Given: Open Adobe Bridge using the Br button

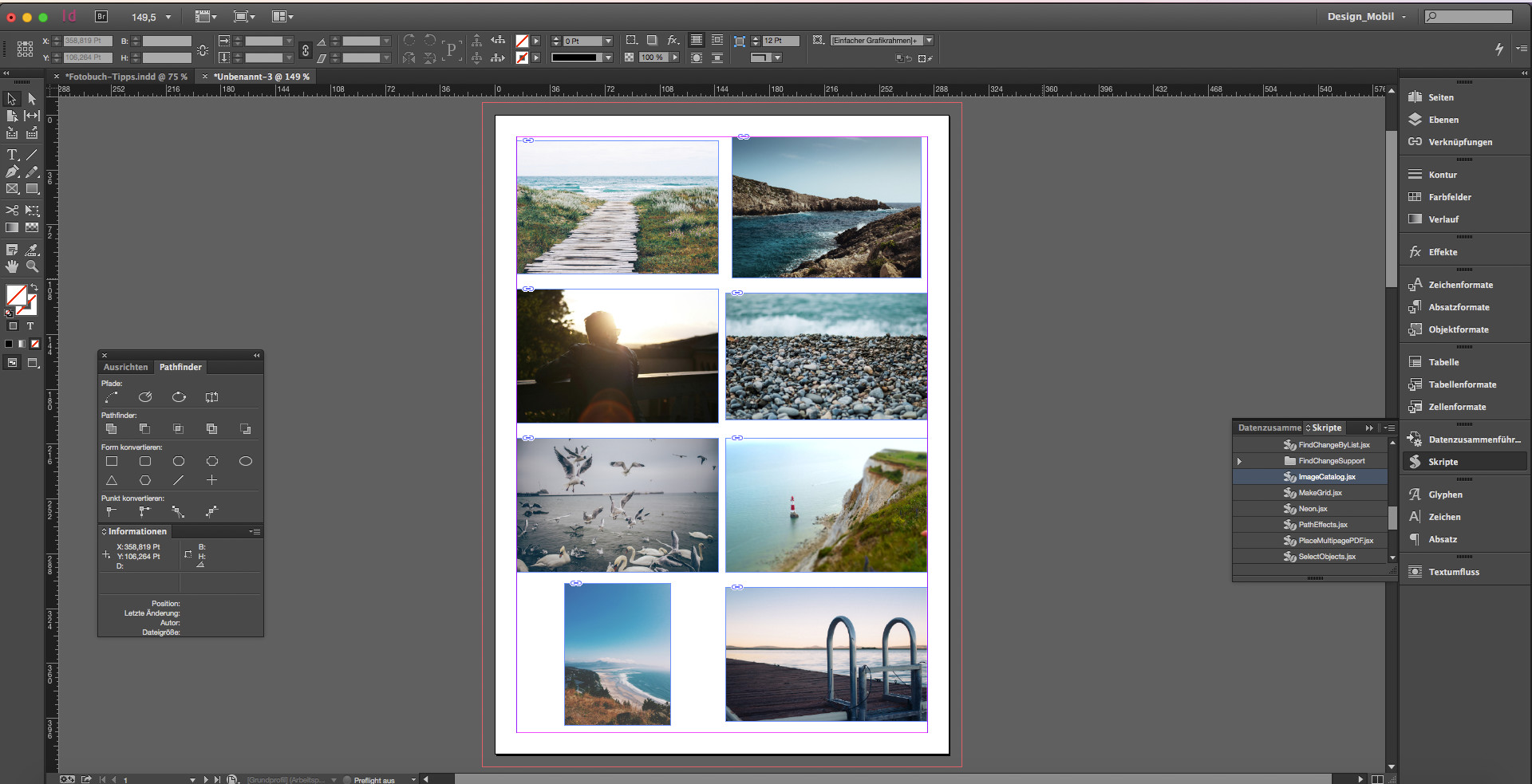Looking at the screenshot, I should [101, 16].
